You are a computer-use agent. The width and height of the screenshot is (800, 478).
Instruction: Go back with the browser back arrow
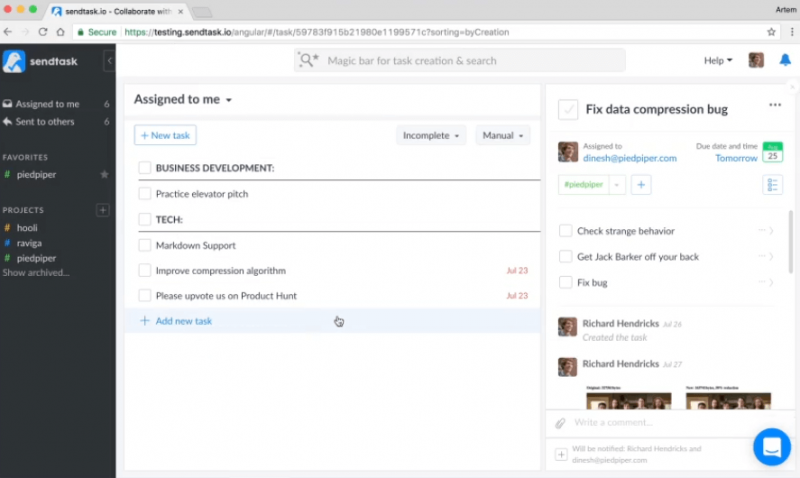[8, 32]
